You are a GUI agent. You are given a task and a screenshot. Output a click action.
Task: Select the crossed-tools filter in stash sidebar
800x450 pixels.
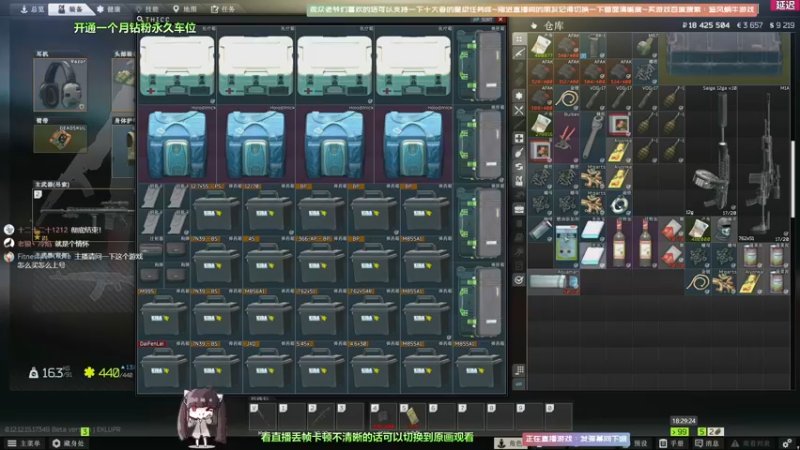519,110
